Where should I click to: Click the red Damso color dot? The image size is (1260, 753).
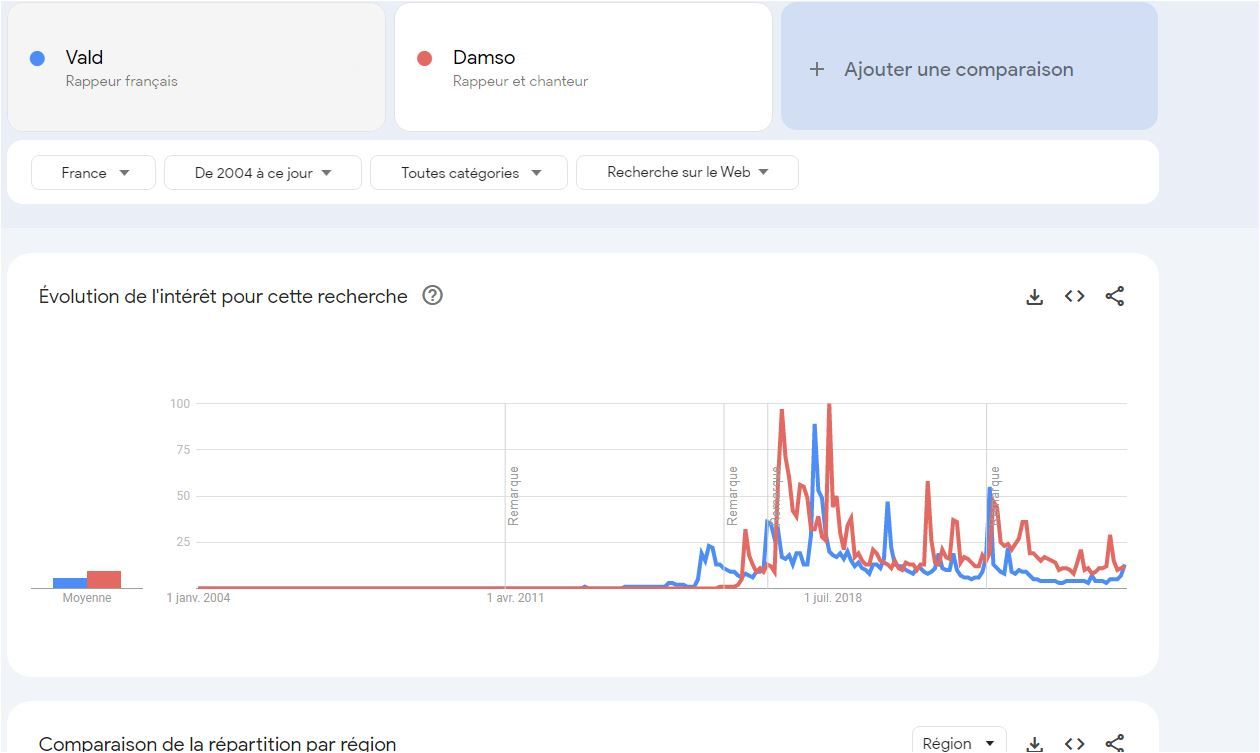pos(424,58)
